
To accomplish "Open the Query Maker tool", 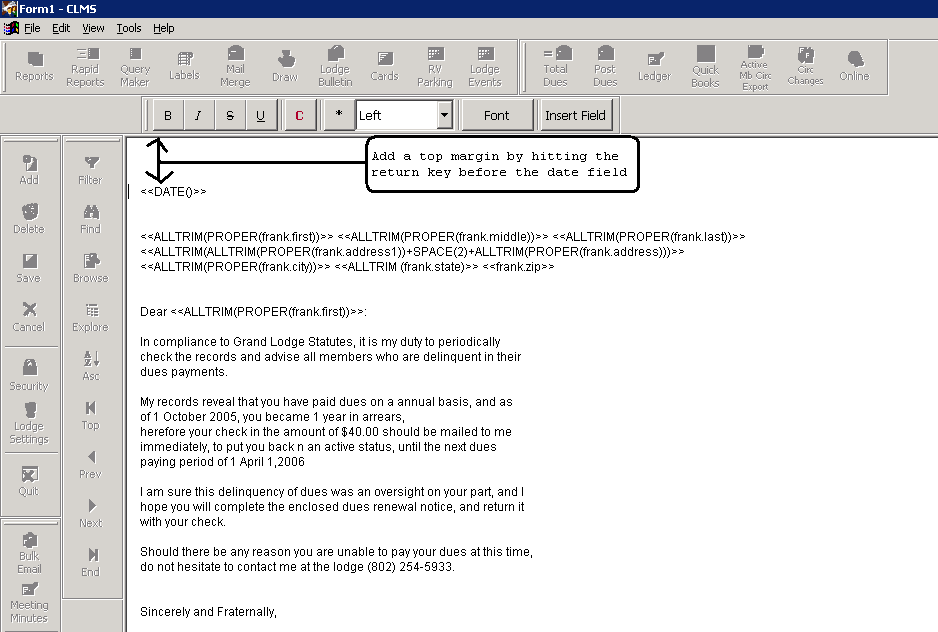I will coord(135,66).
